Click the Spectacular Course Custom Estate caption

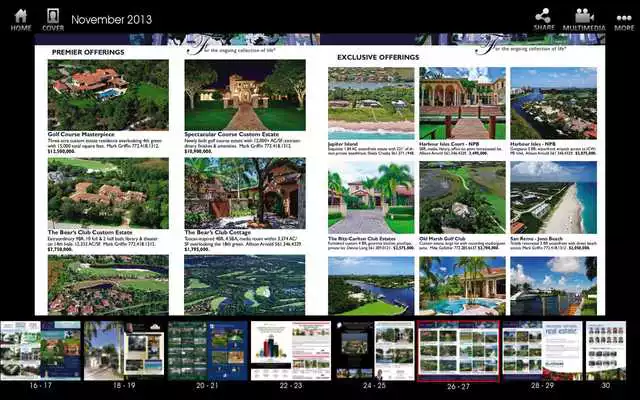pyautogui.click(x=232, y=134)
